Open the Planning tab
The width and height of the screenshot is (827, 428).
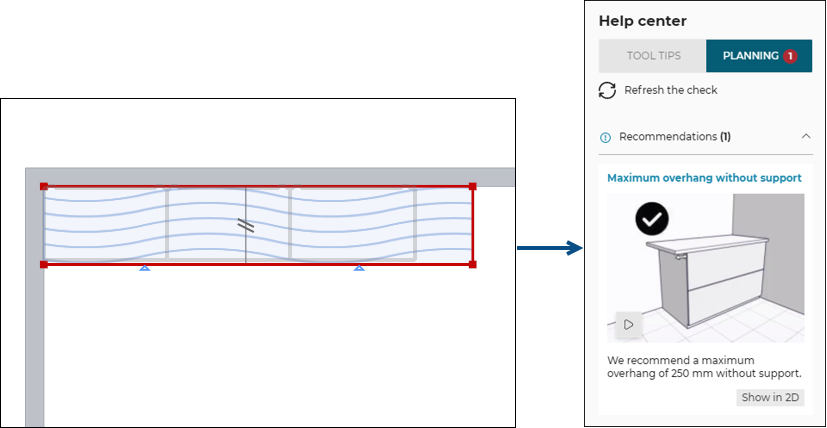(750, 56)
